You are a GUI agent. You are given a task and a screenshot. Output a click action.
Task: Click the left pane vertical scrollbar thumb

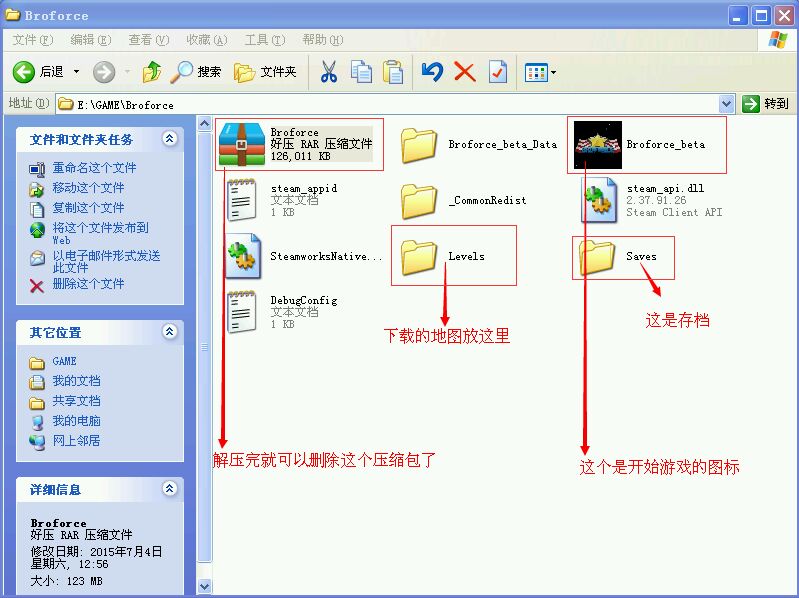(204, 346)
